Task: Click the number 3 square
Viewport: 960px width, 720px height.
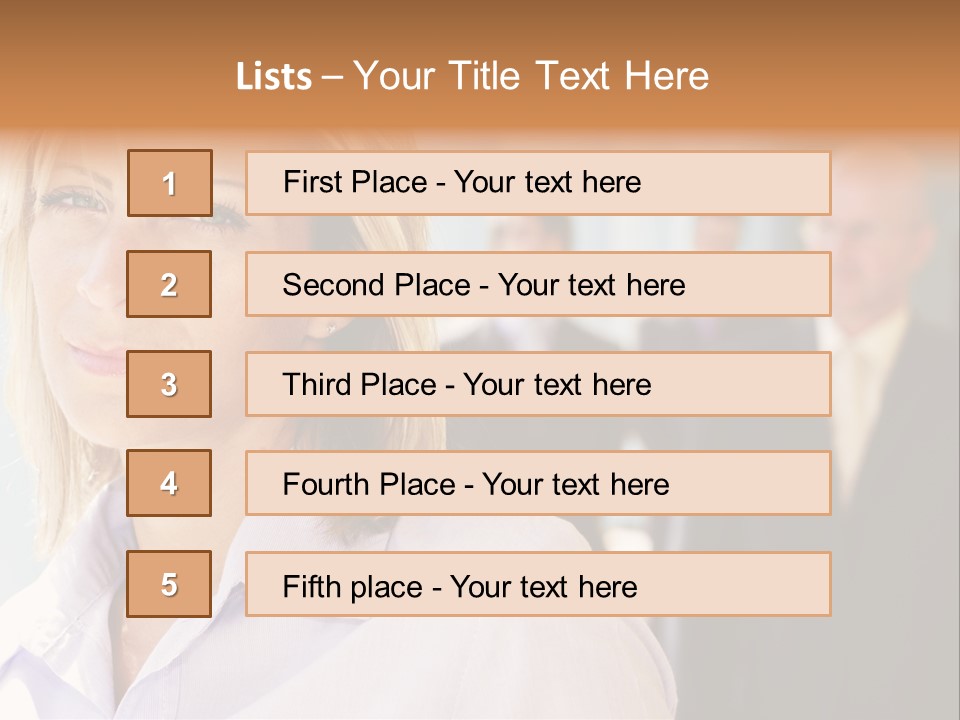Action: 169,384
